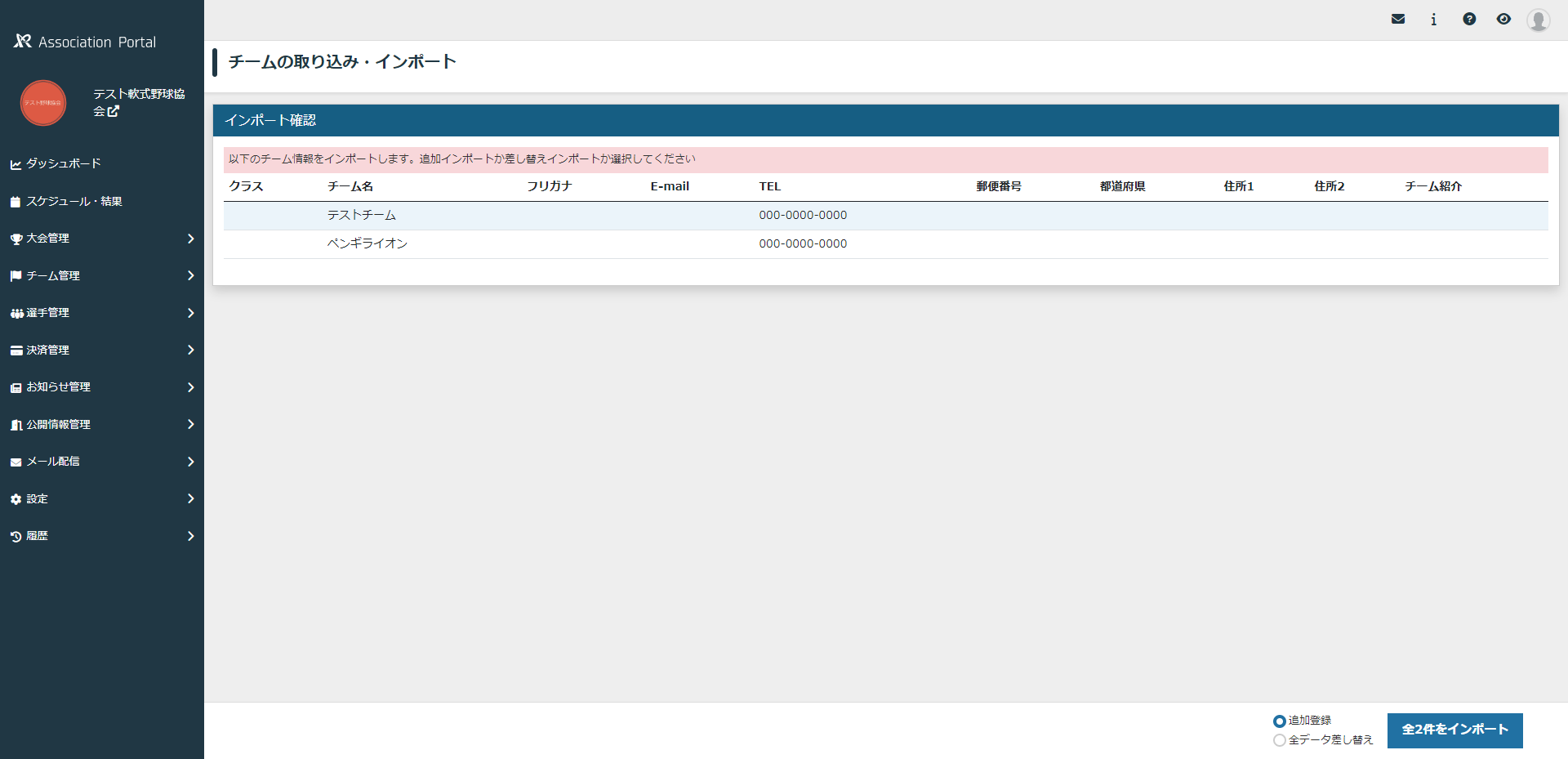Open the 決済管理 sidebar item
Viewport: 1568px width, 759px height.
[x=47, y=350]
